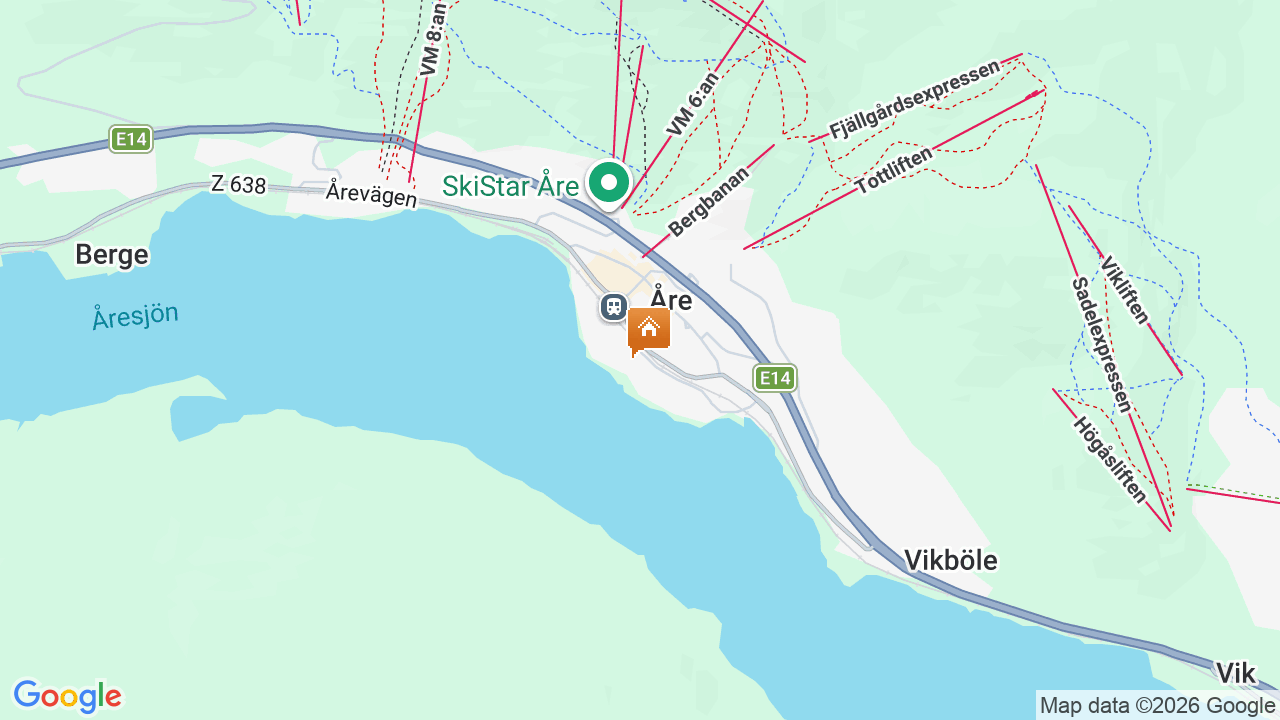The height and width of the screenshot is (720, 1280).
Task: Click the Åre train station icon
Action: (x=614, y=307)
